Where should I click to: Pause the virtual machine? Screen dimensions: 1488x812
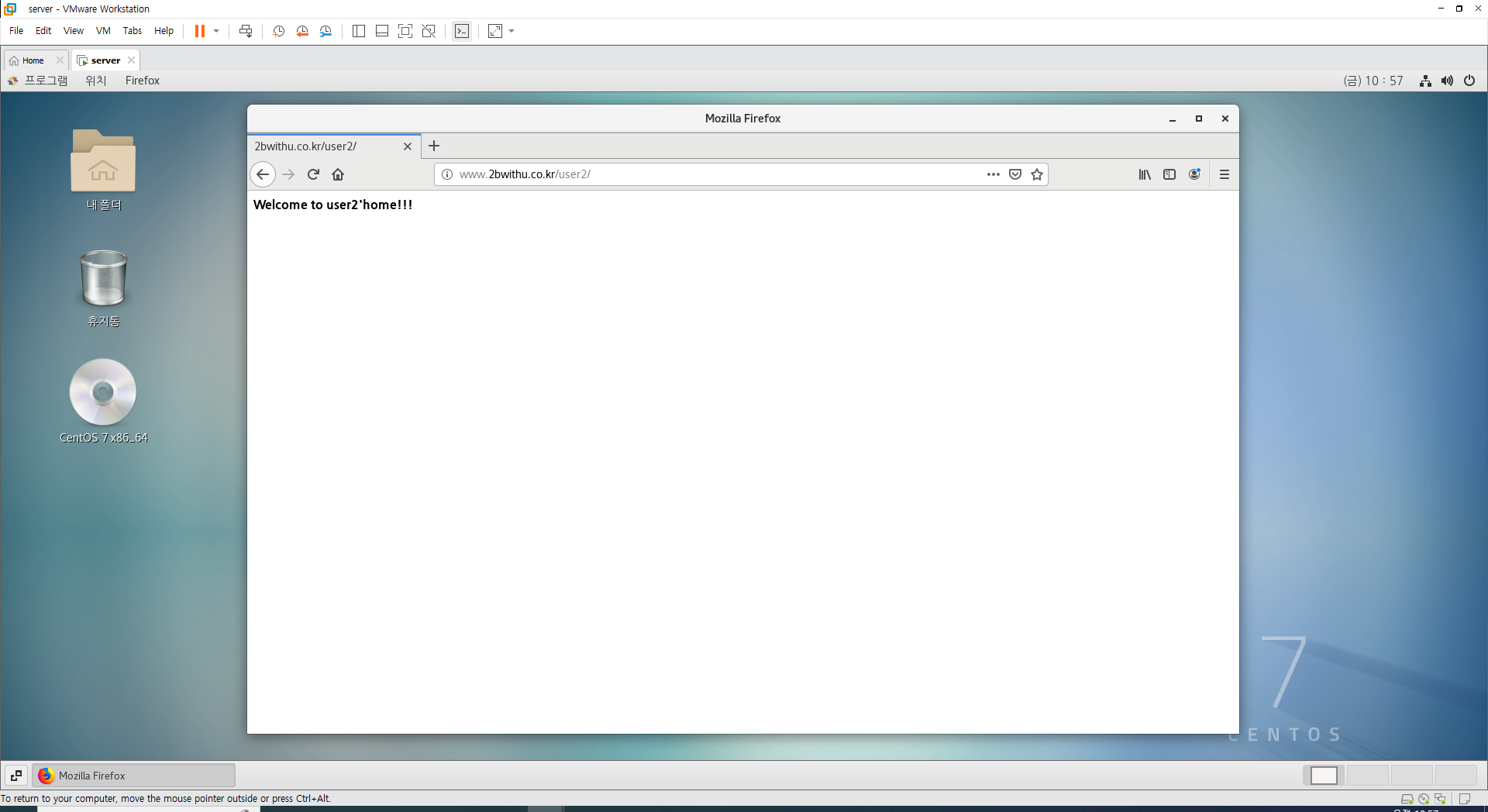tap(200, 31)
